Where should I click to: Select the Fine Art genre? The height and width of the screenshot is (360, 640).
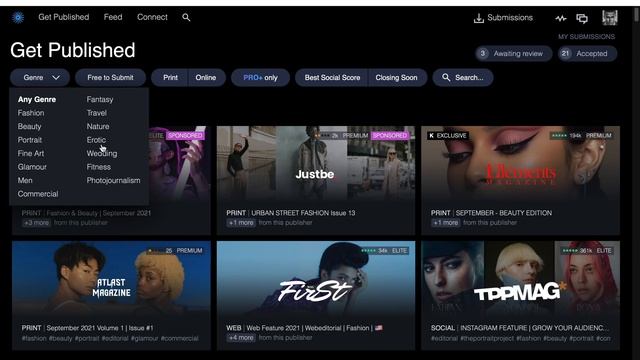tap(31, 153)
